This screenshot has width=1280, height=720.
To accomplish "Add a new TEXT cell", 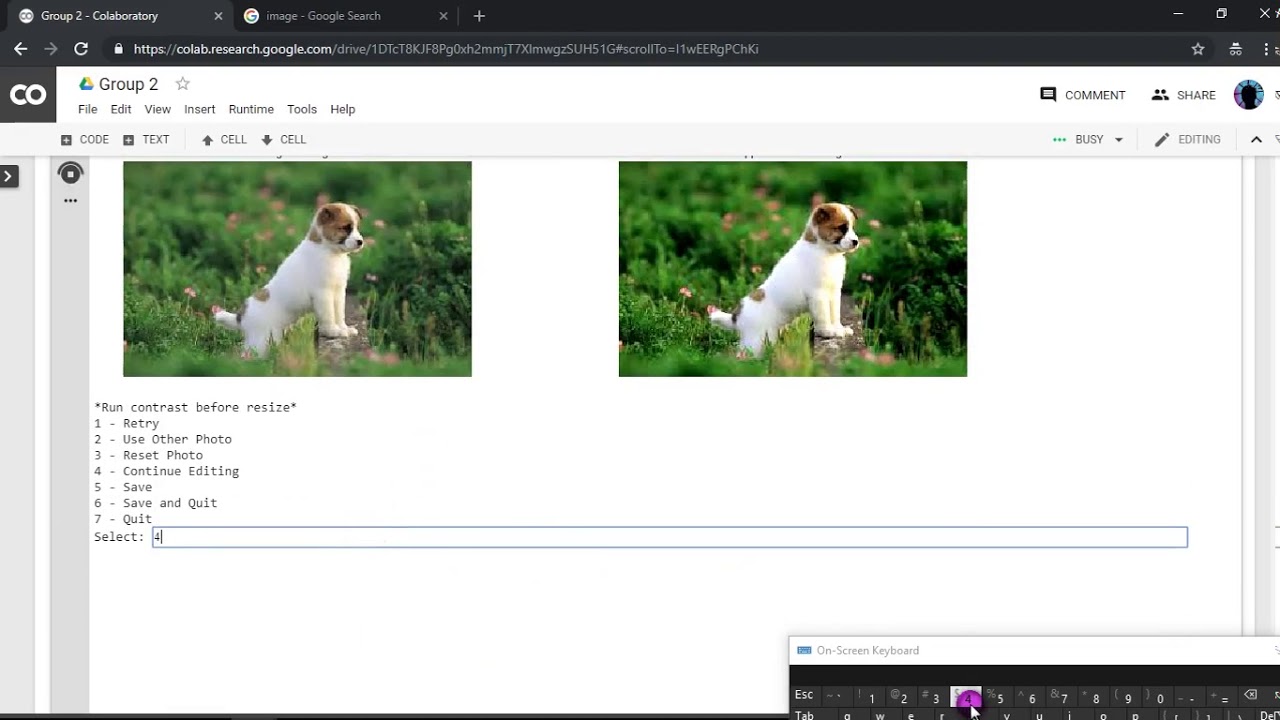I will [146, 140].
